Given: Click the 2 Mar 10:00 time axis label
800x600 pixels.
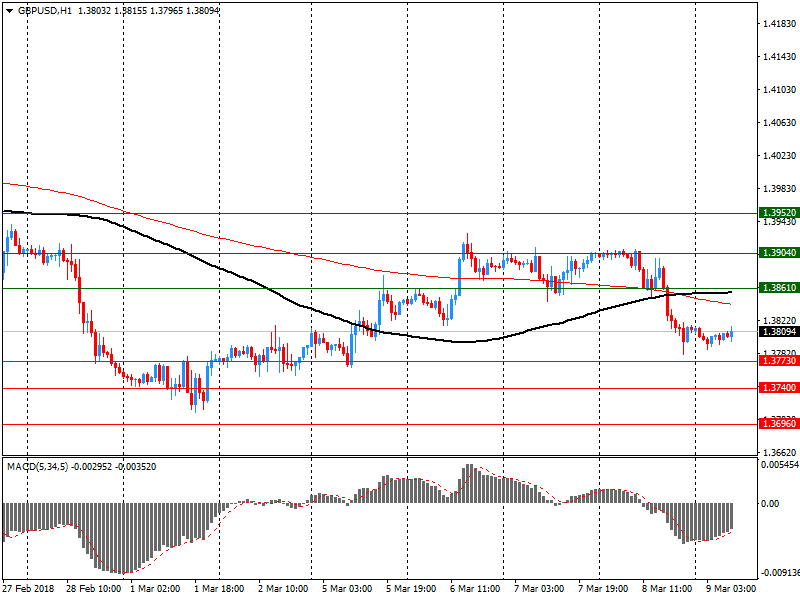Looking at the screenshot, I should click(283, 589).
